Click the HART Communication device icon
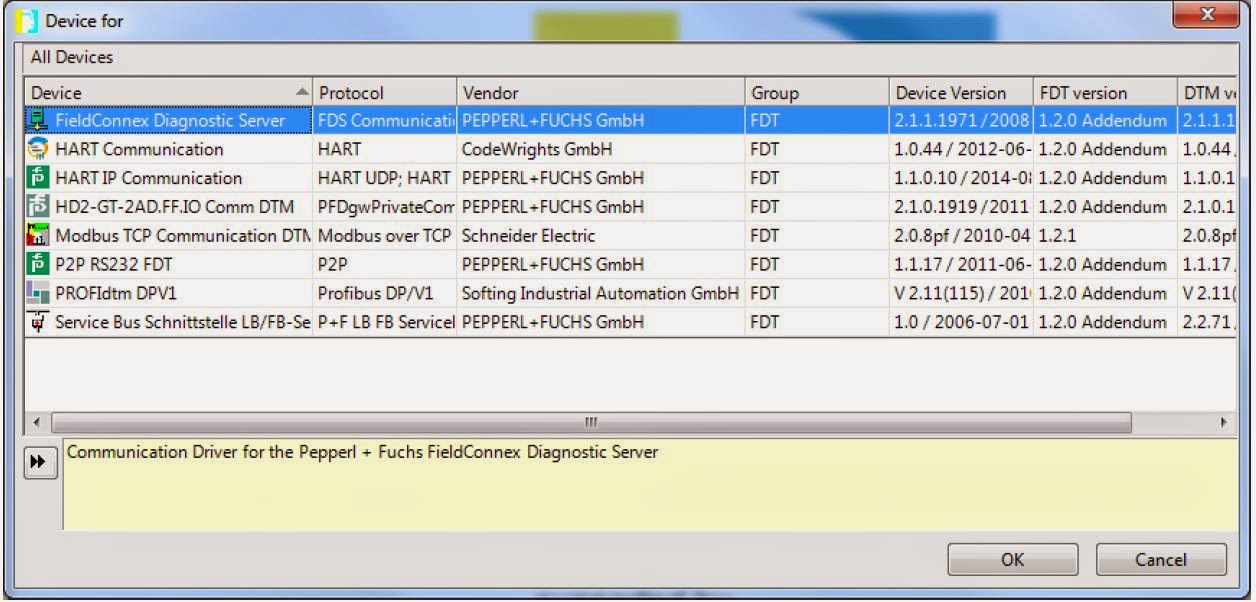Screen dimensions: 1256x602 tap(39, 150)
